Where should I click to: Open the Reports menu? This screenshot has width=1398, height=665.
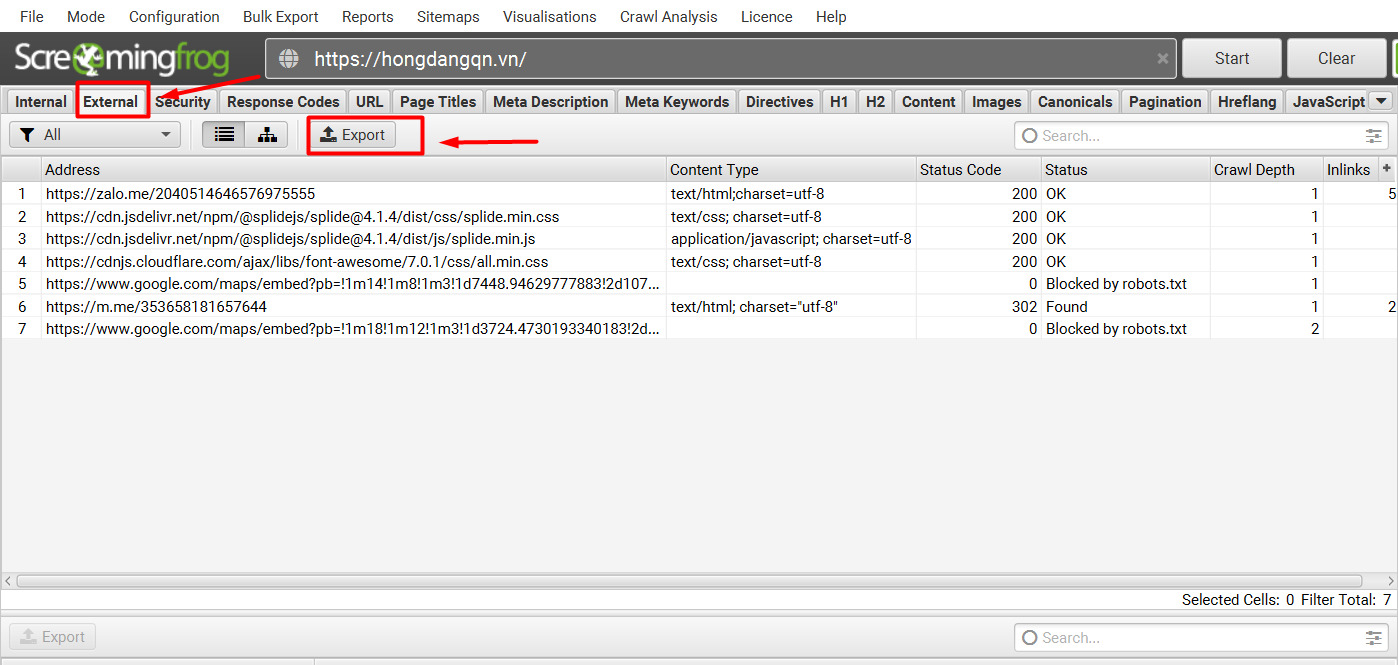point(368,17)
